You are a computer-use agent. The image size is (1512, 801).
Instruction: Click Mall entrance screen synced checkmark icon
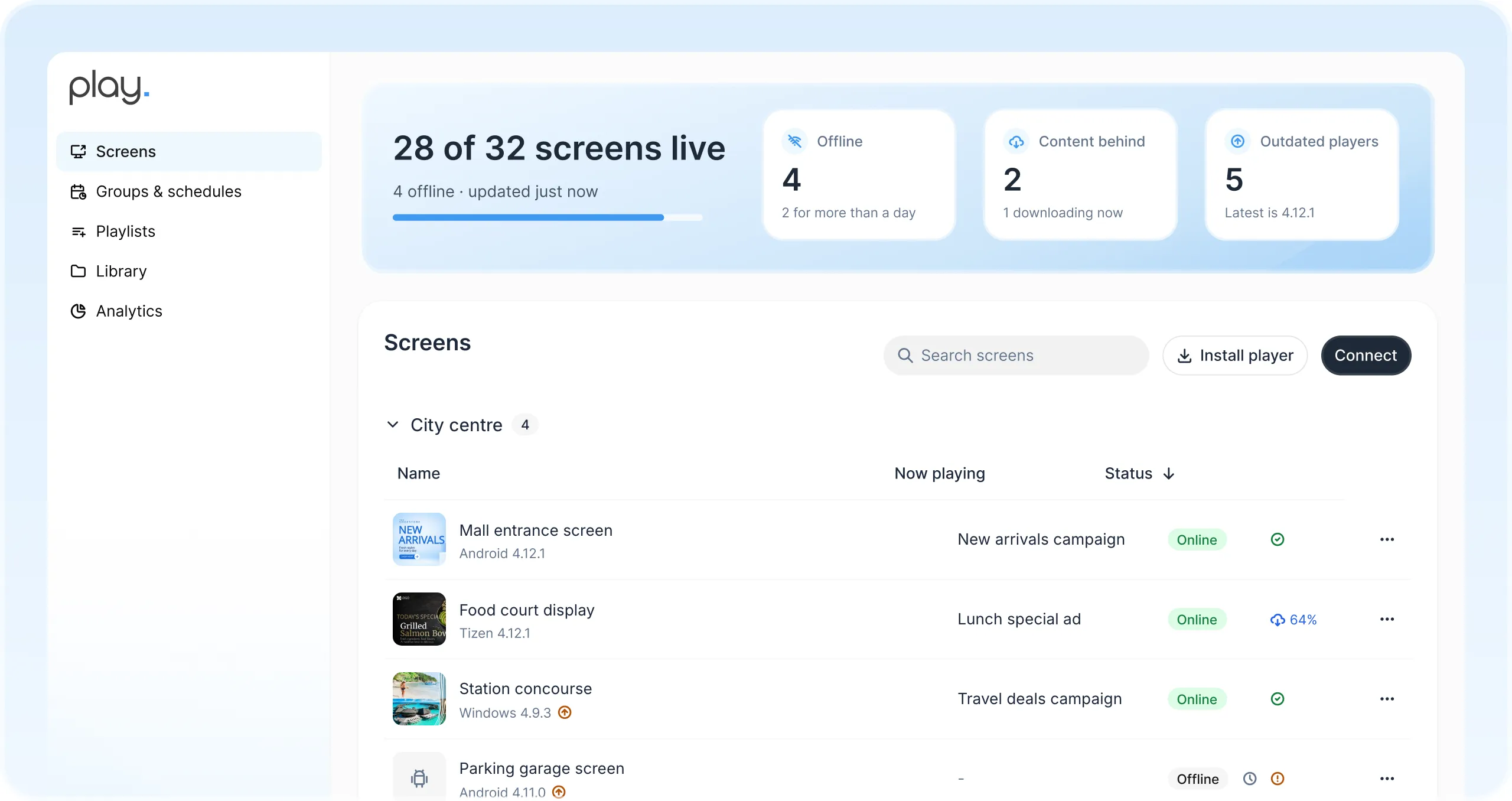(1277, 539)
